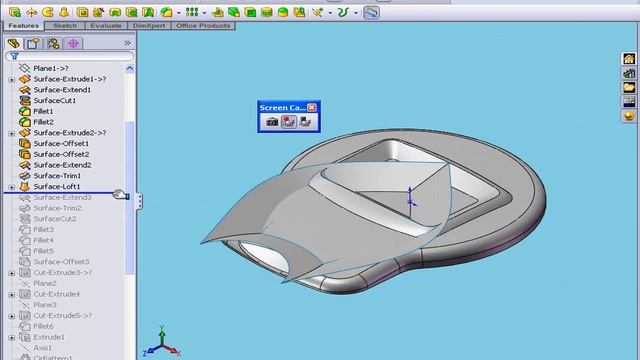Expand the Cut-Extrude4 tree node
This screenshot has width=640, height=360.
point(11,294)
